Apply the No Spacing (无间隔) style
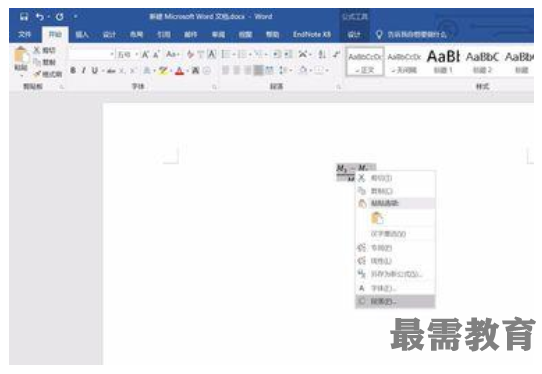 [x=404, y=63]
